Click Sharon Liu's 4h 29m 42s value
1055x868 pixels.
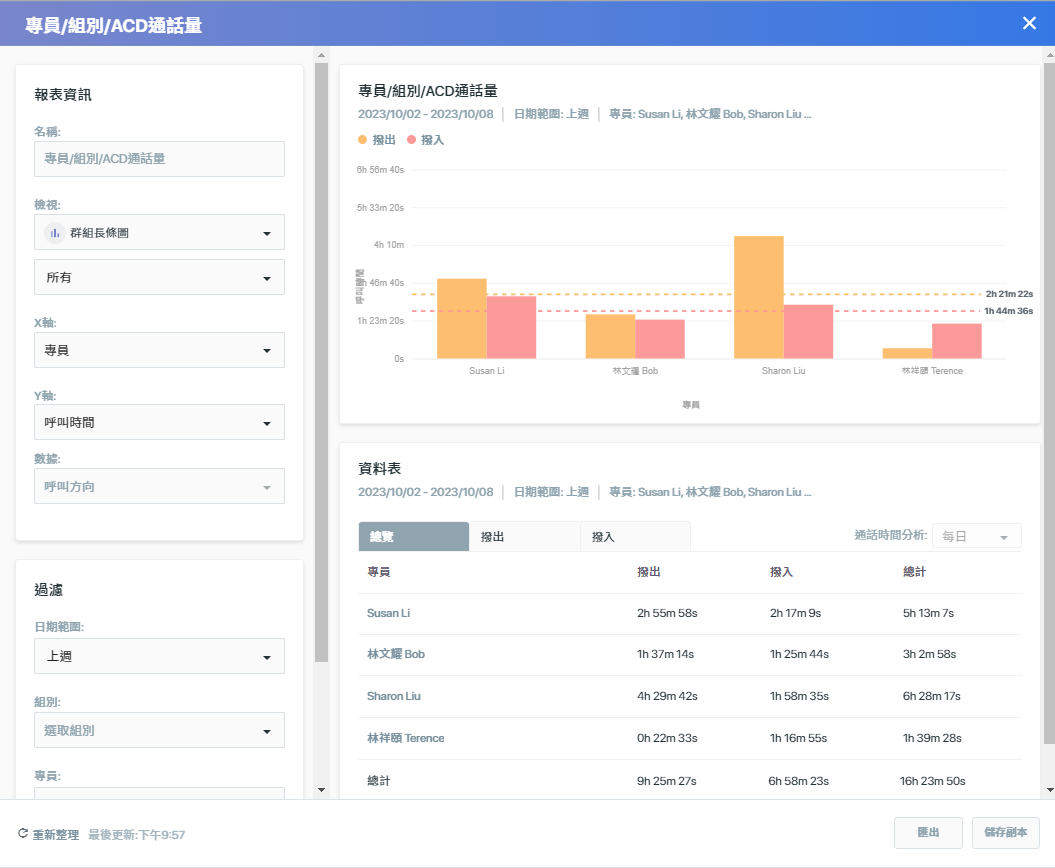coord(667,696)
